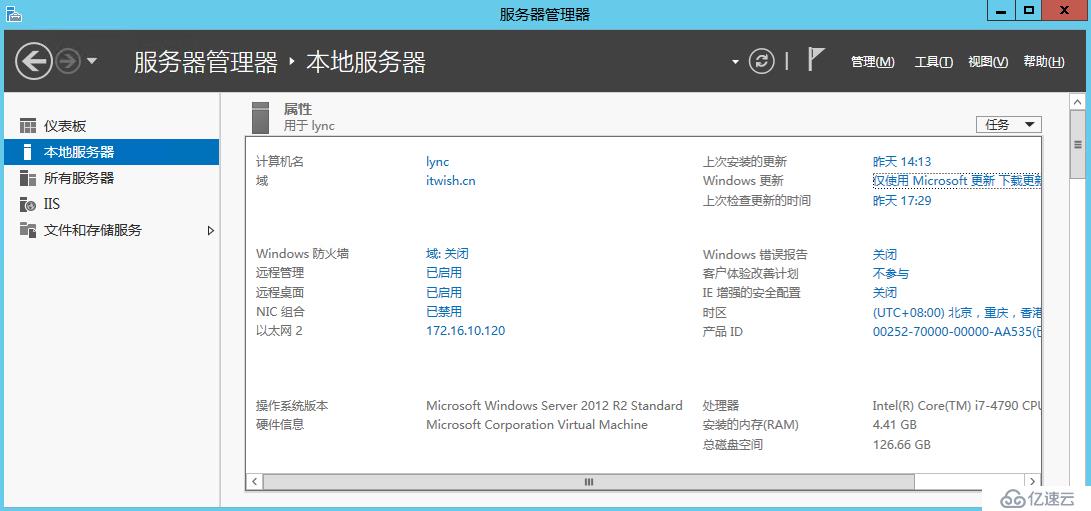Click the text Microsoft Corporation Virtual Machine
Image resolution: width=1091 pixels, height=511 pixels.
[x=536, y=425]
